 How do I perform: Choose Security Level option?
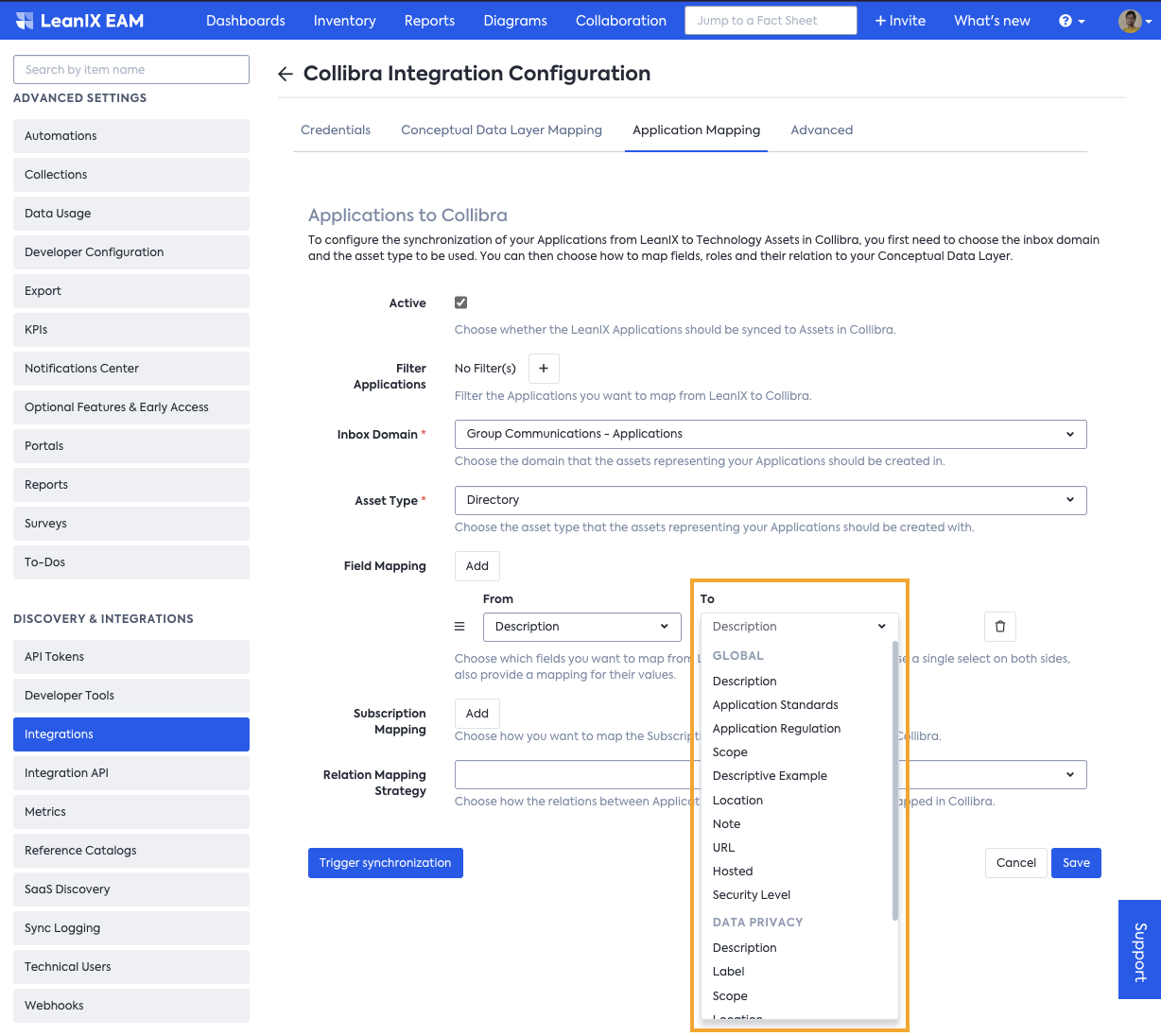pos(752,895)
